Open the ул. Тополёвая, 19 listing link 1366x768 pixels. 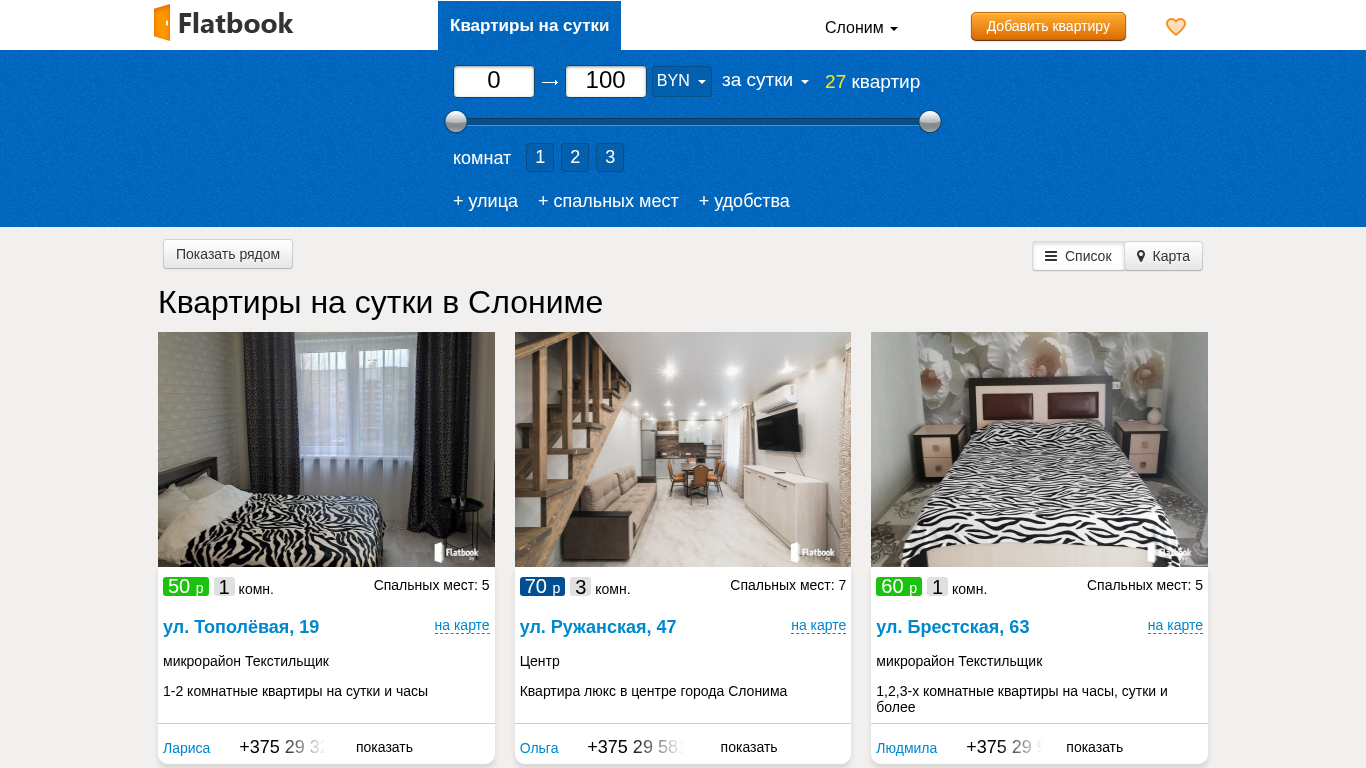(x=241, y=627)
